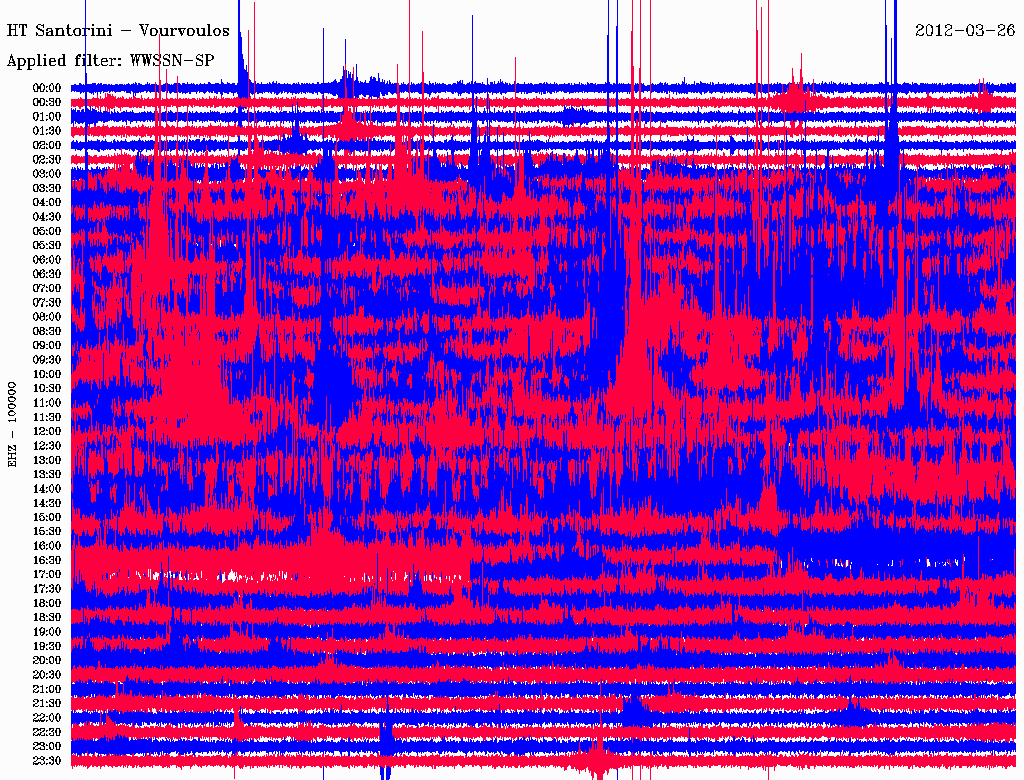Select the 02:30 time label

click(47, 159)
